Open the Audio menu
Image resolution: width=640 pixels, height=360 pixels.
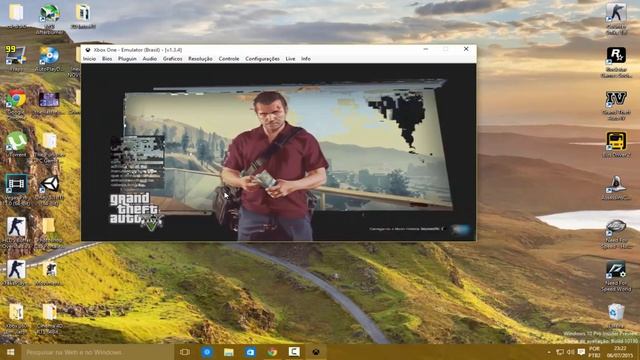pyautogui.click(x=149, y=59)
